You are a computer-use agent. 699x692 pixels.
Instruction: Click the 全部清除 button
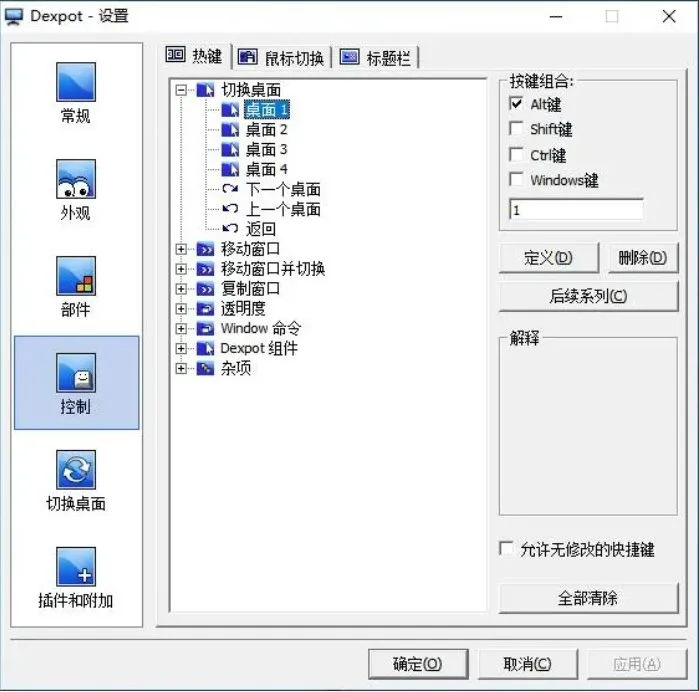[588, 598]
